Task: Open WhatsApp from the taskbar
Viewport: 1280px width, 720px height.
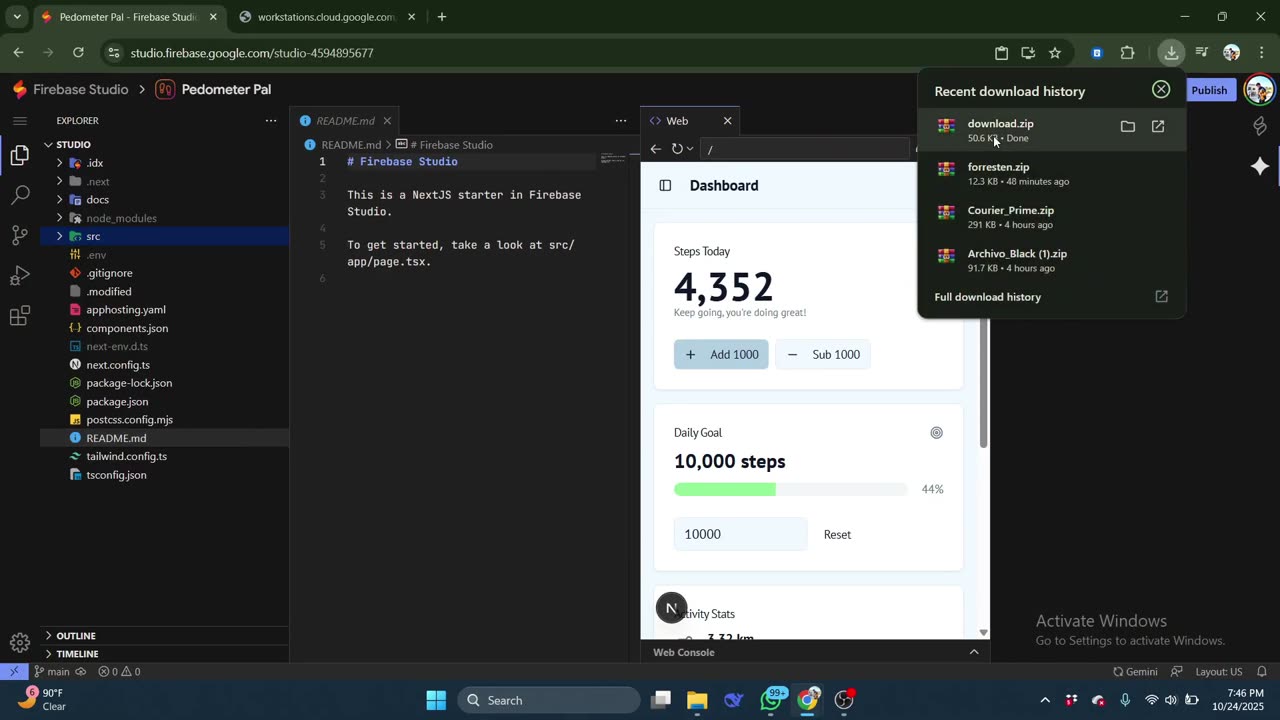Action: [770, 700]
